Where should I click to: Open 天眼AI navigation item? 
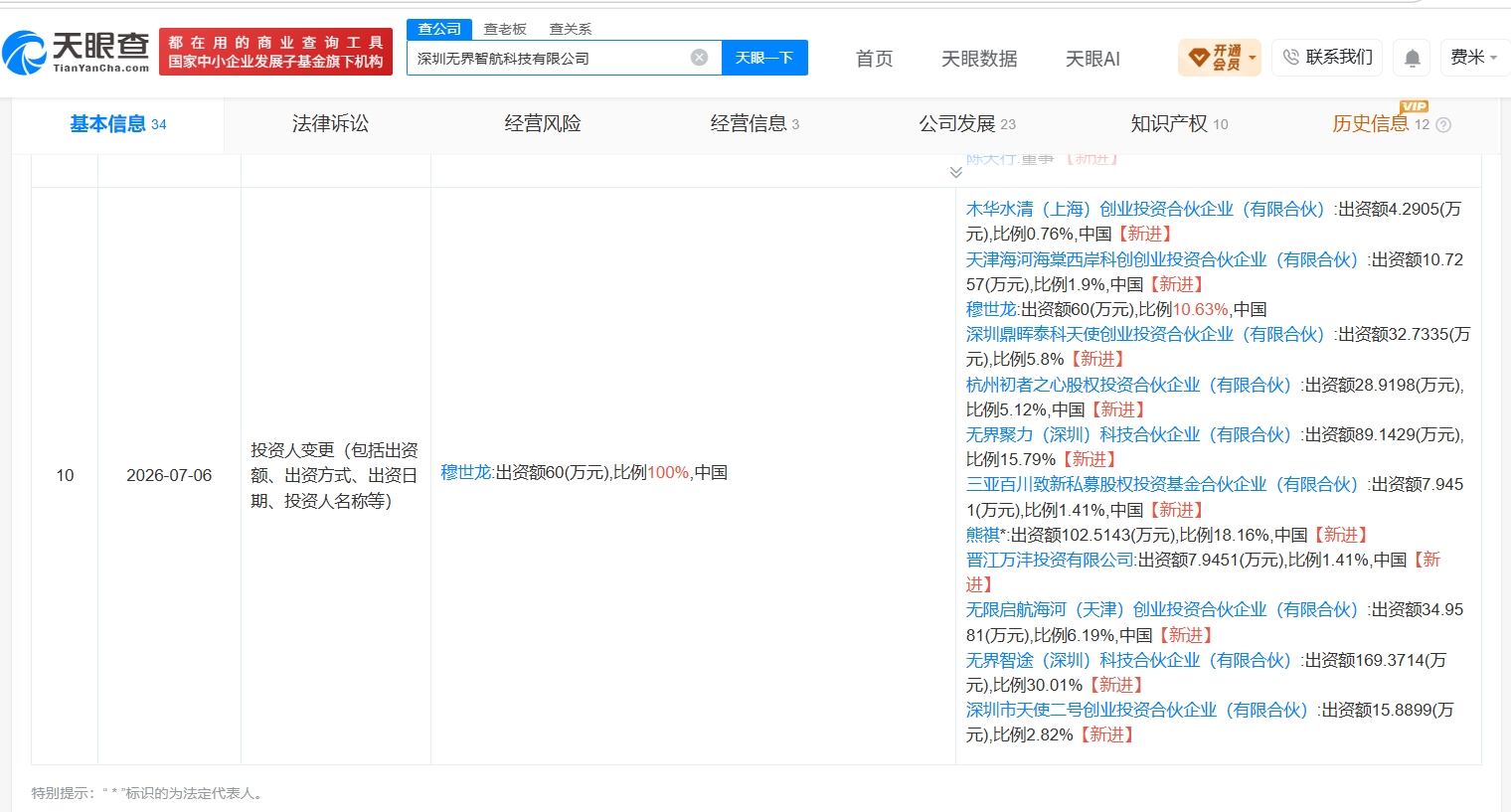(1092, 59)
